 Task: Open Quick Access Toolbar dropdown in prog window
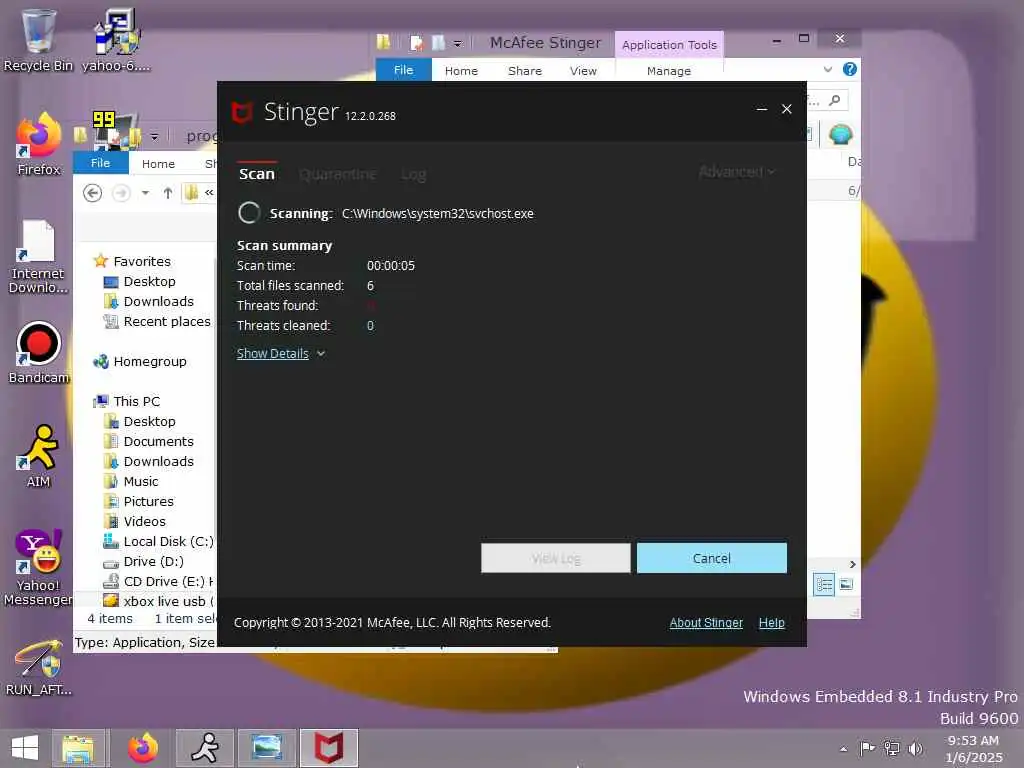click(x=154, y=136)
